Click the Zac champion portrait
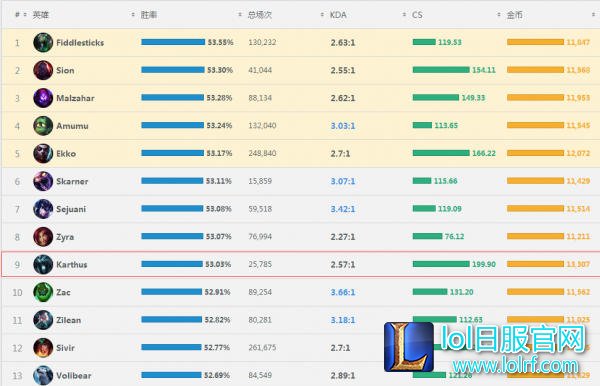This screenshot has height=386, width=600. (43, 292)
